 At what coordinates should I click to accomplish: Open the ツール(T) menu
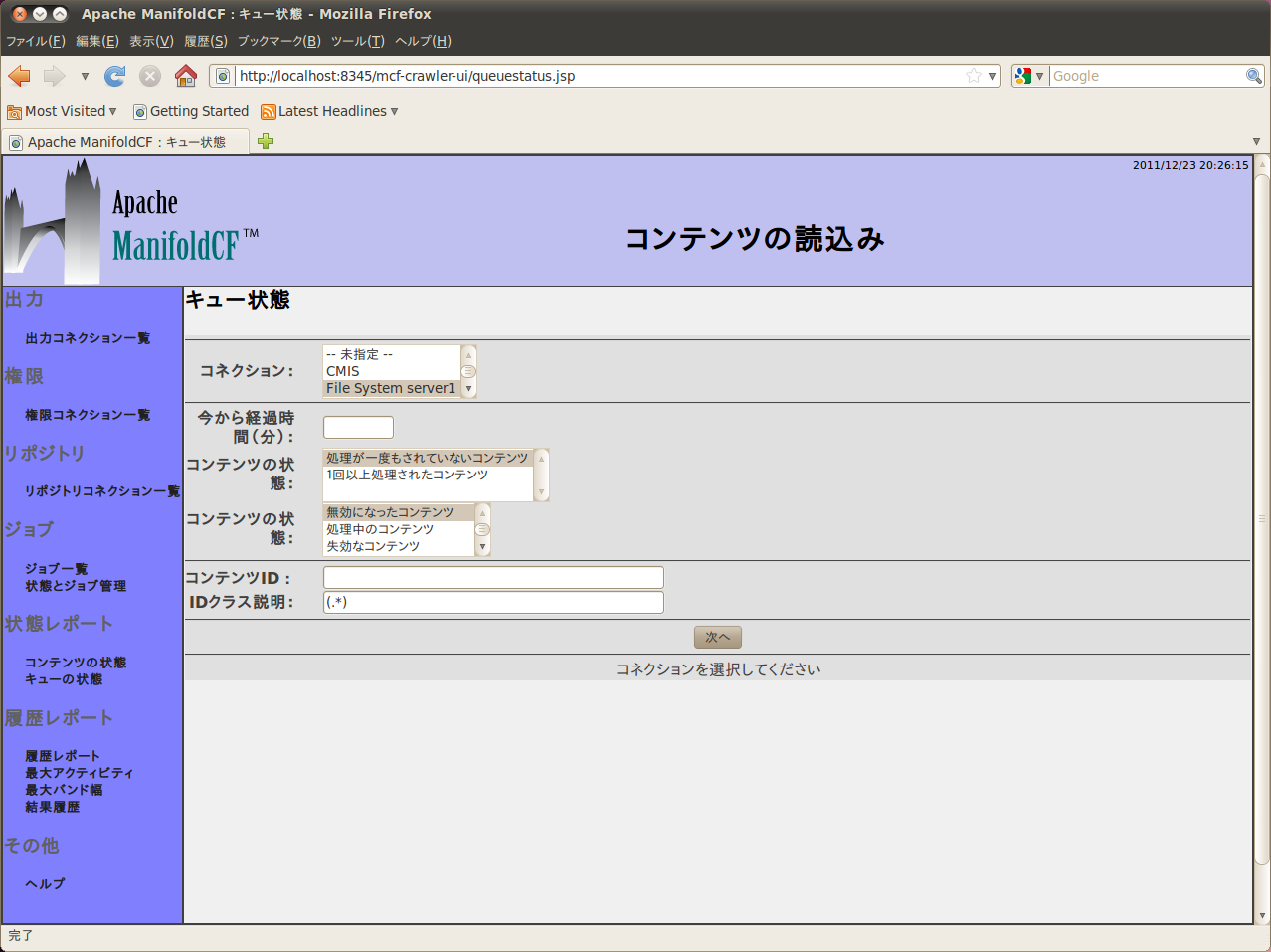(x=357, y=41)
